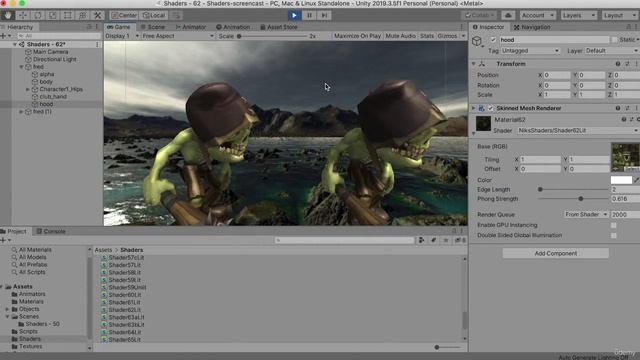Click the Base (RGB) texture thumbnail

click(x=625, y=157)
